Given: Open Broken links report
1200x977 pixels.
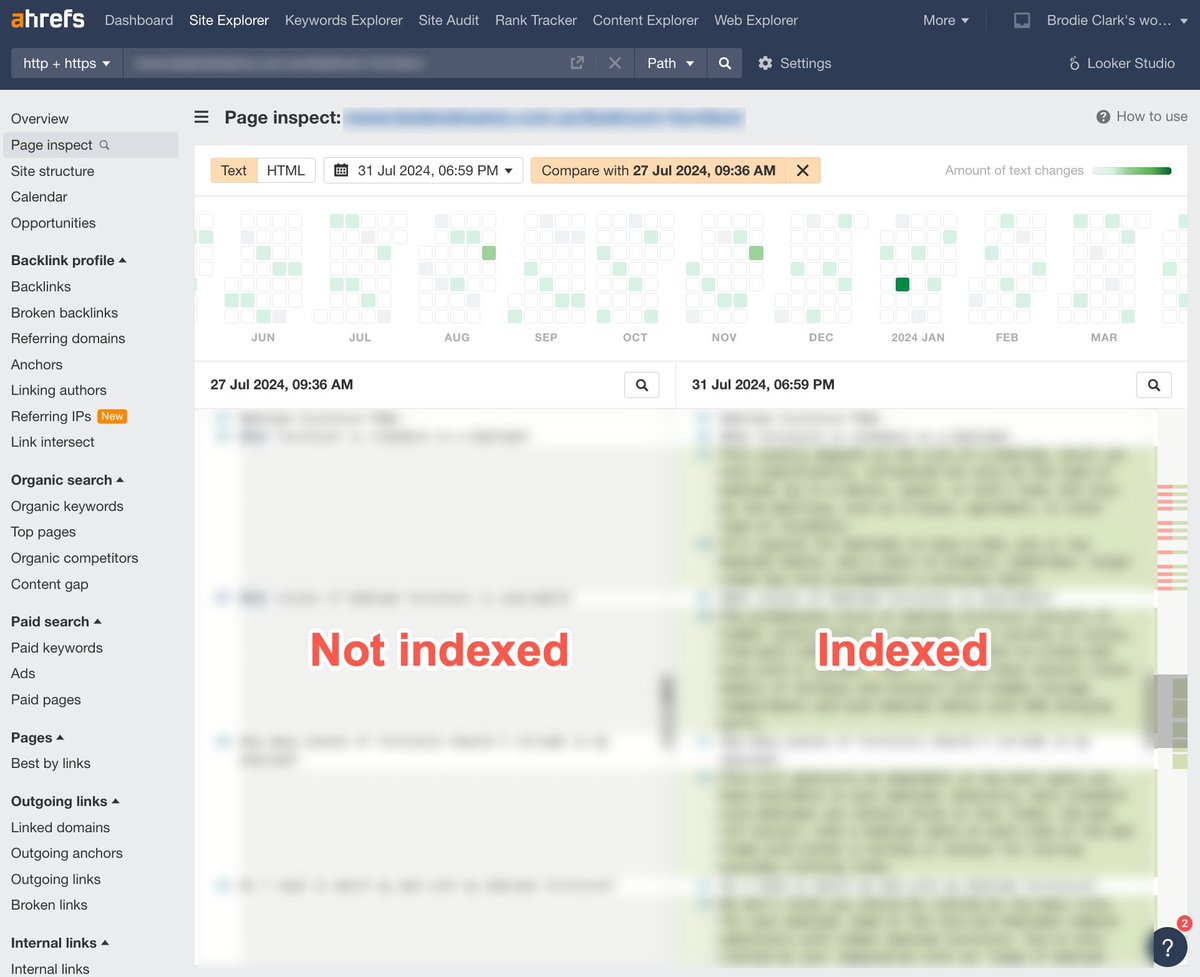Looking at the screenshot, I should [49, 906].
